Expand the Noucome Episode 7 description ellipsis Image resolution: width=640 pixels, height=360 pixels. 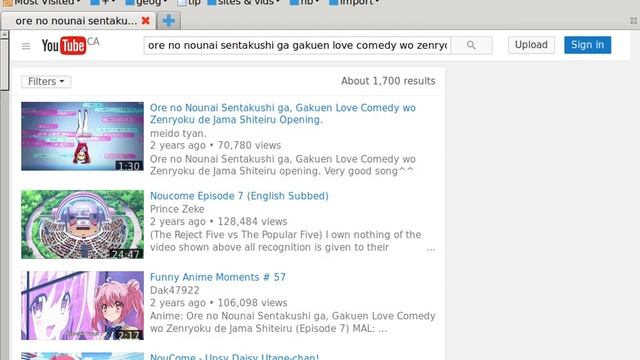(431, 249)
